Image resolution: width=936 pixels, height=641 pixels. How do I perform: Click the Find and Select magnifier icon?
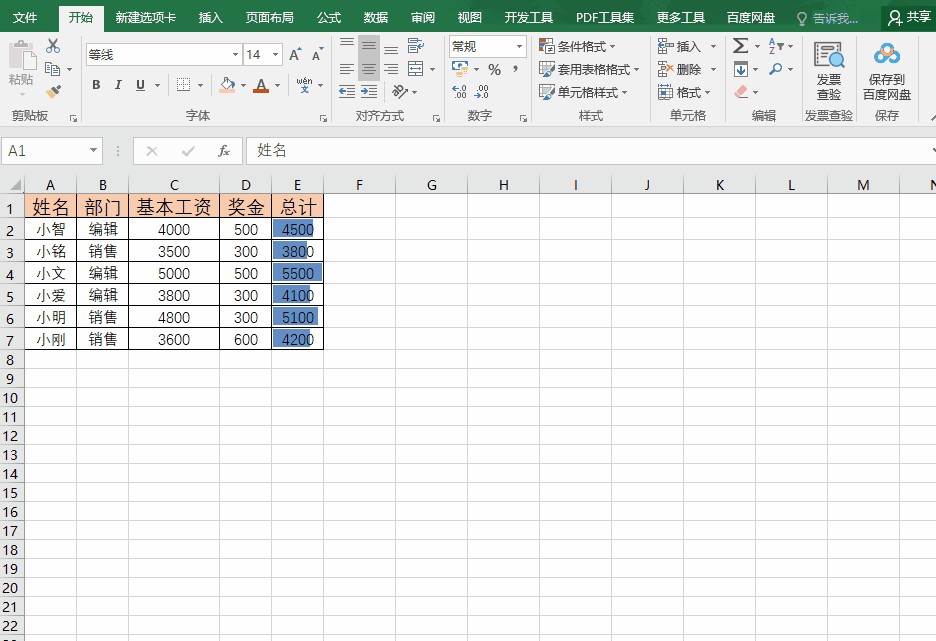(x=775, y=69)
